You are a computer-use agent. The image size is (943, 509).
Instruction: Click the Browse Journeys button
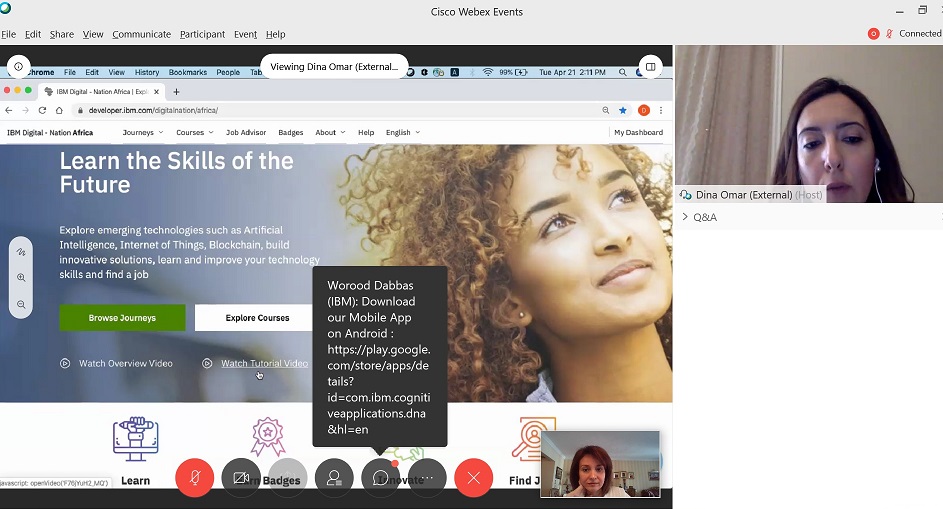point(122,318)
